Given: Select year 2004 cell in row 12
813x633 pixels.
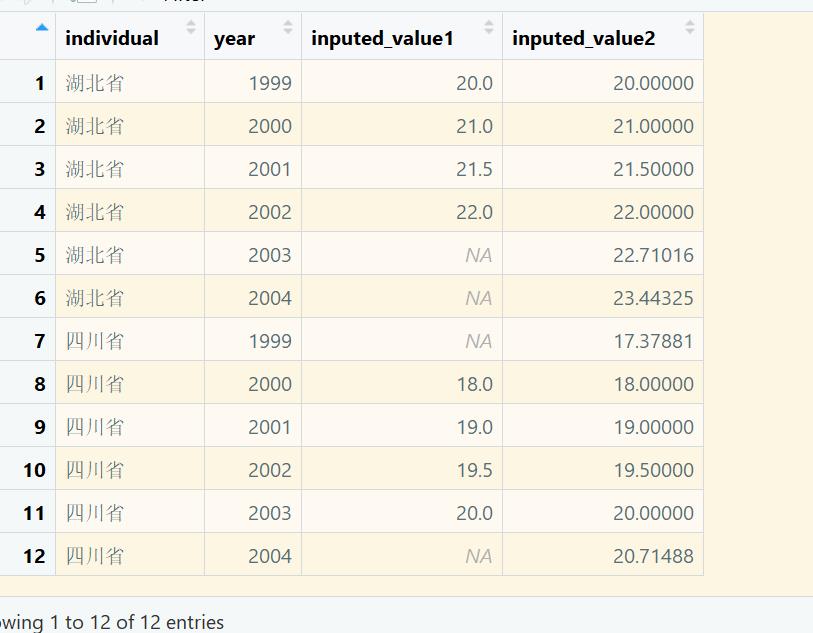Looking at the screenshot, I should click(x=270, y=556).
